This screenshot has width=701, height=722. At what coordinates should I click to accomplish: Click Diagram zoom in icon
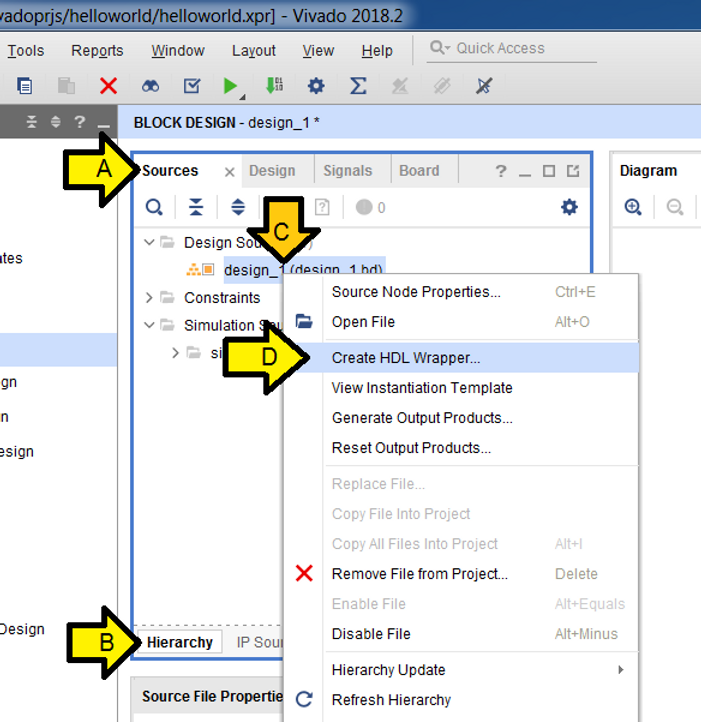coord(633,207)
